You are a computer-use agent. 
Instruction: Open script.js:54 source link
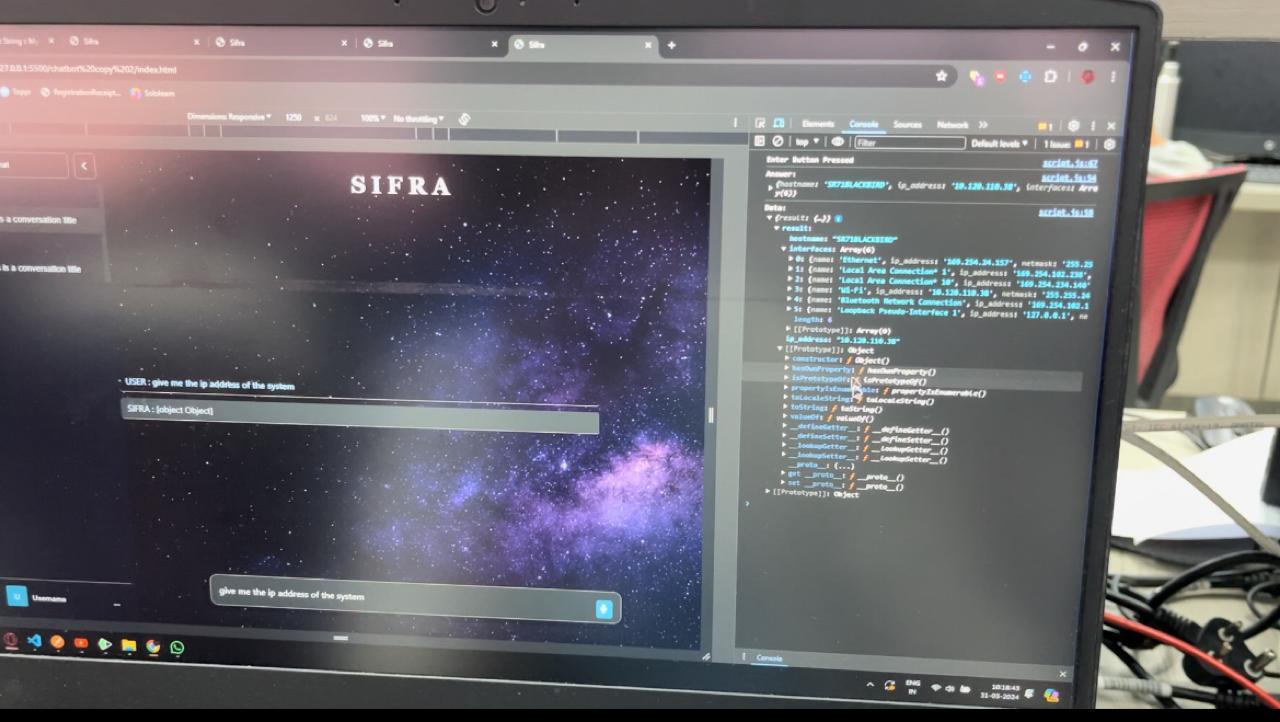point(1069,178)
